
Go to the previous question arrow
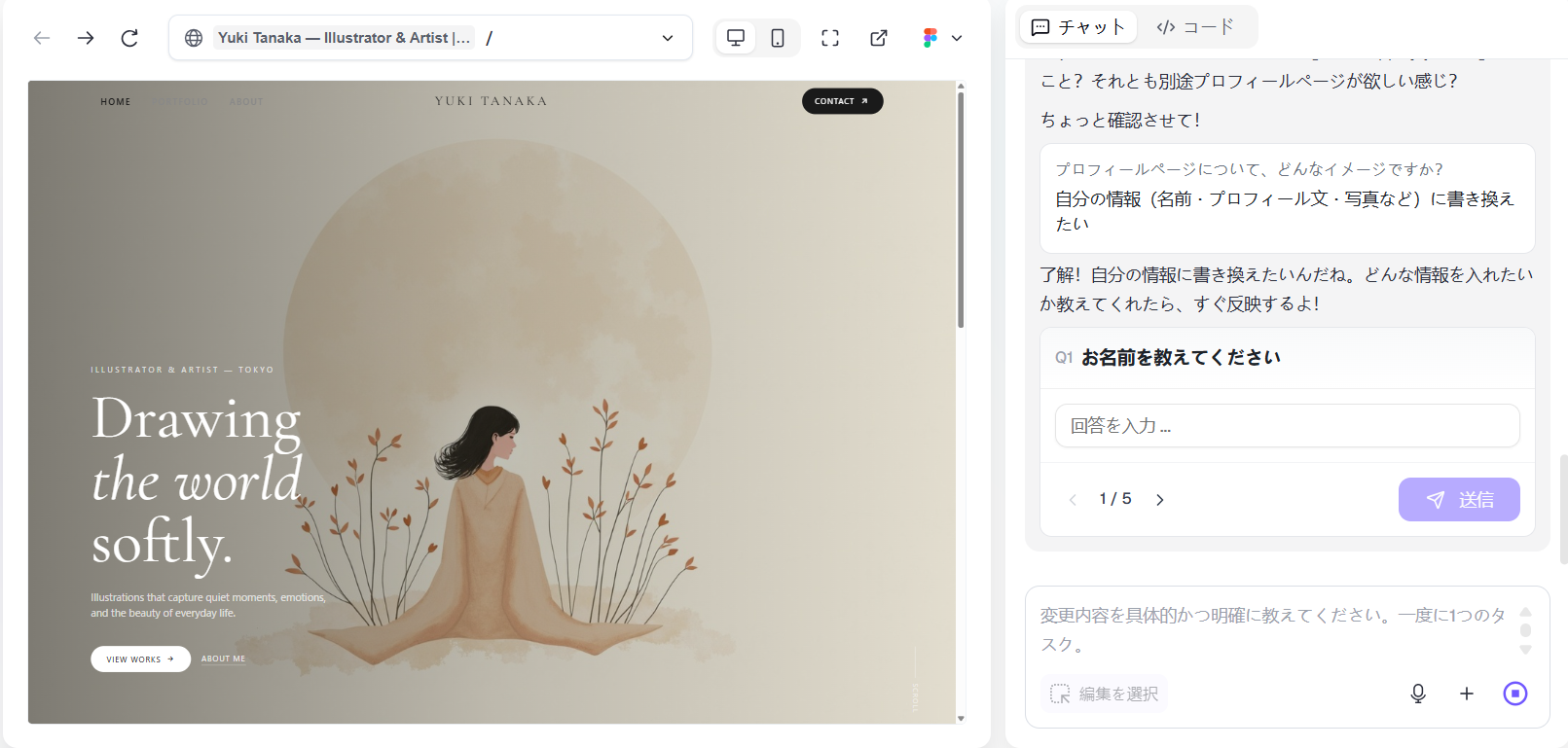(1073, 500)
